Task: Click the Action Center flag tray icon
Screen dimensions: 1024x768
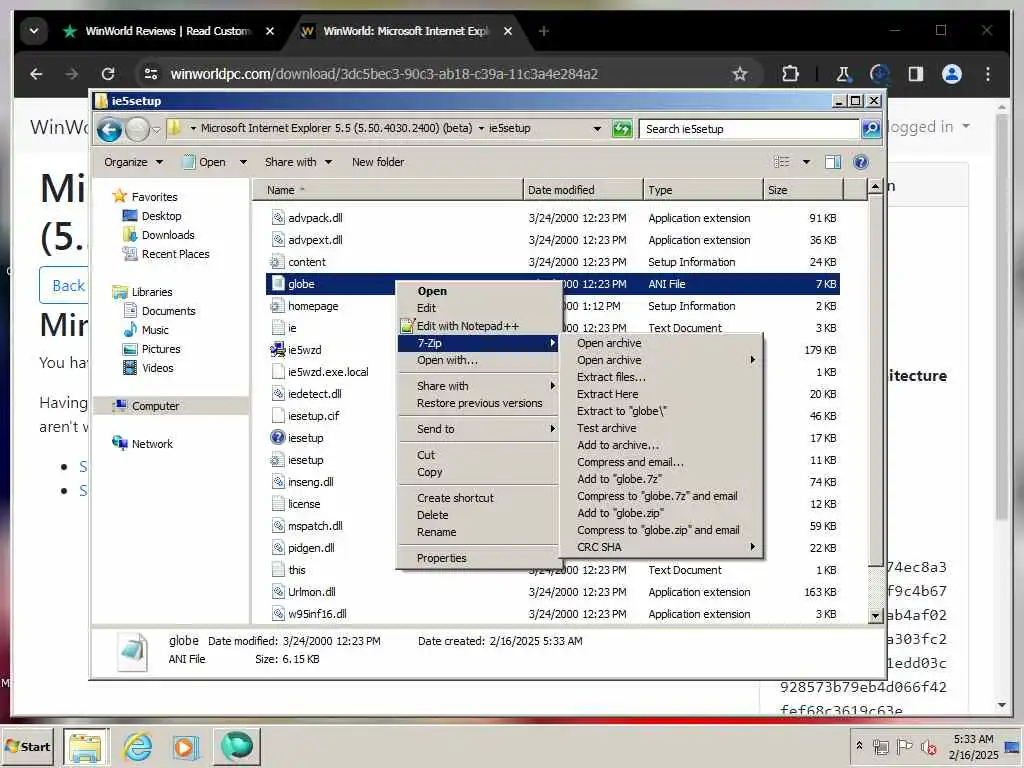Action: [x=904, y=746]
